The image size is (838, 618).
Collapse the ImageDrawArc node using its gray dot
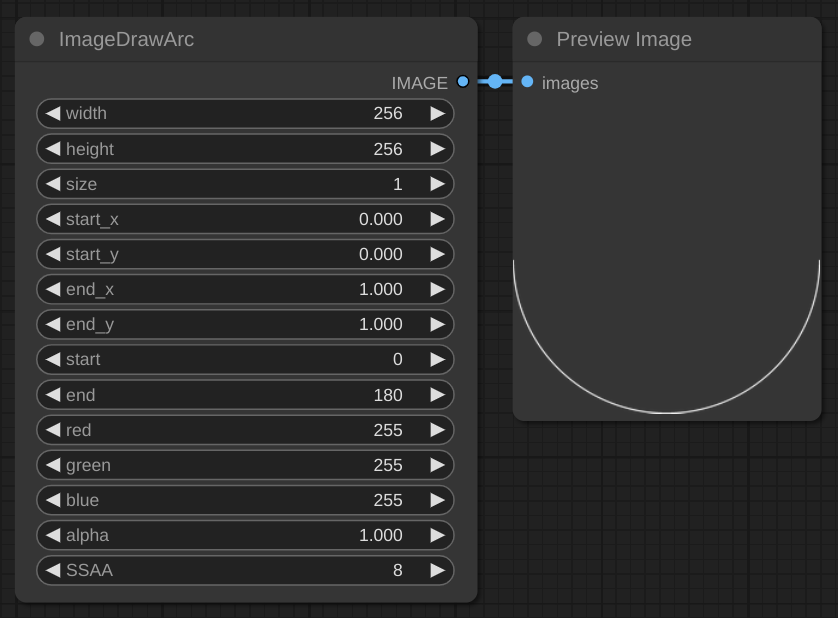pyautogui.click(x=37, y=40)
